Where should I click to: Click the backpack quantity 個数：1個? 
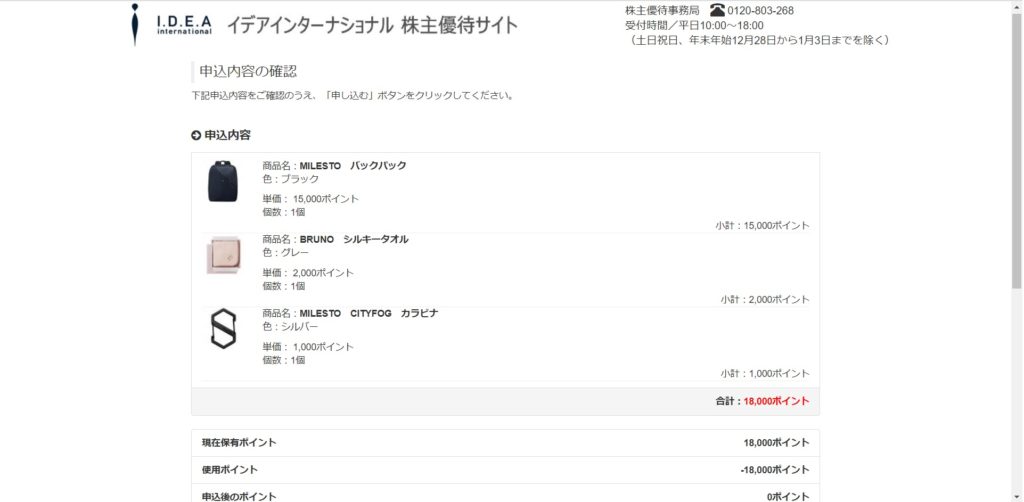[283, 212]
